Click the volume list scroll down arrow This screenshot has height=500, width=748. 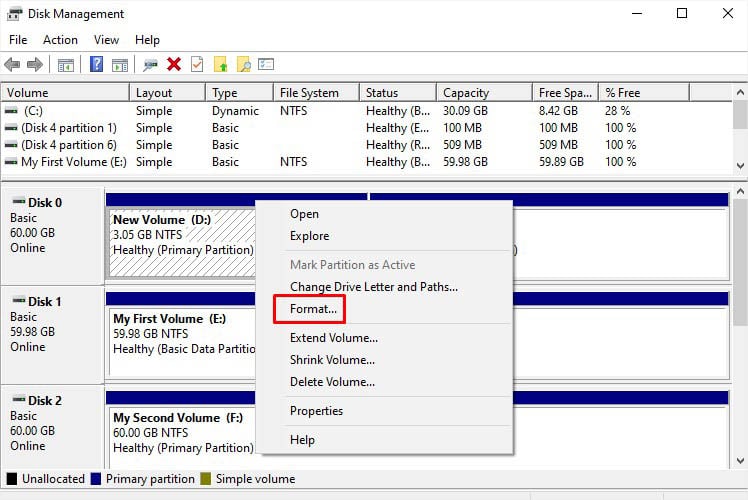tap(740, 166)
